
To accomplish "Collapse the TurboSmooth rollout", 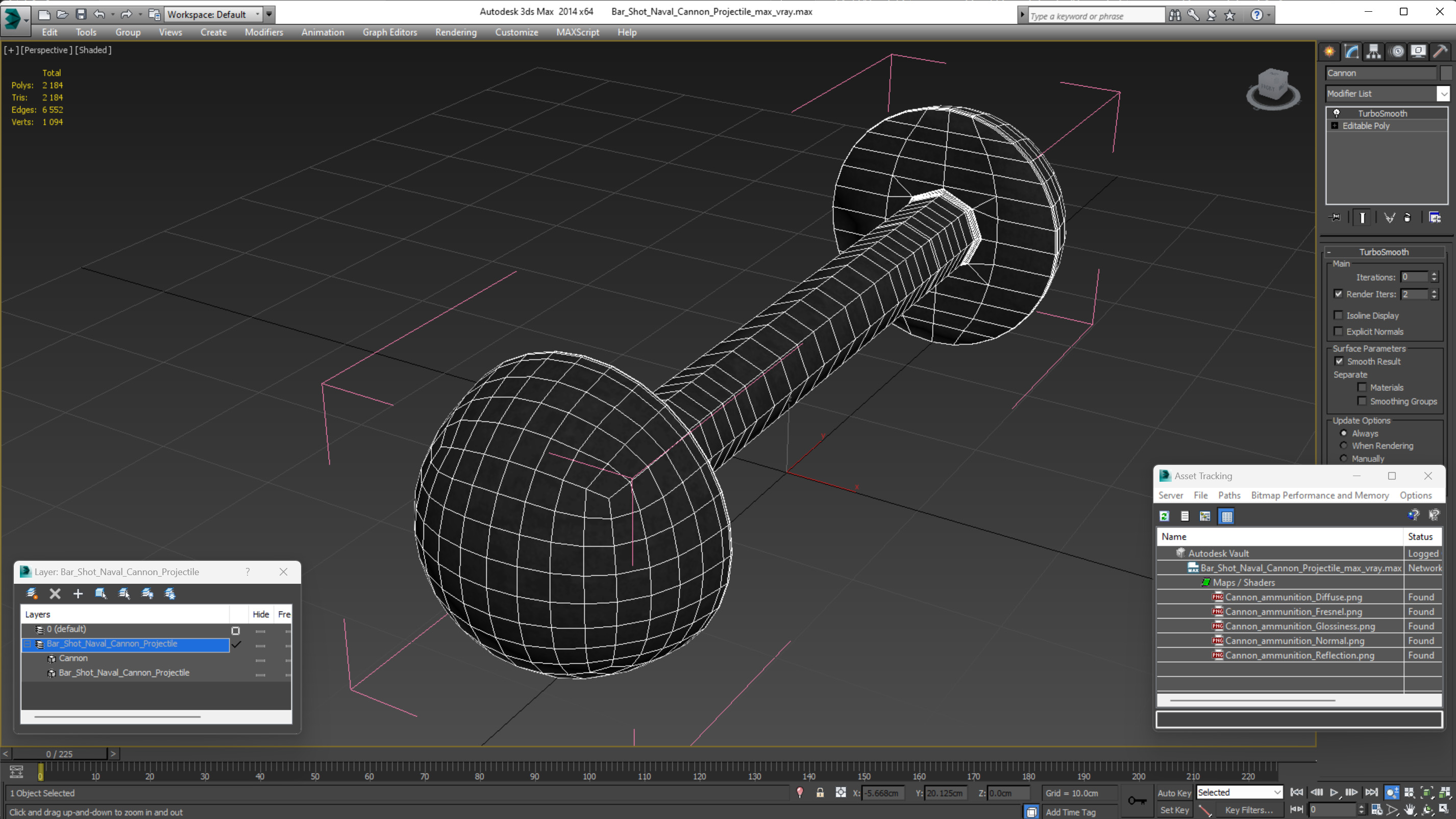I will coord(1384,252).
